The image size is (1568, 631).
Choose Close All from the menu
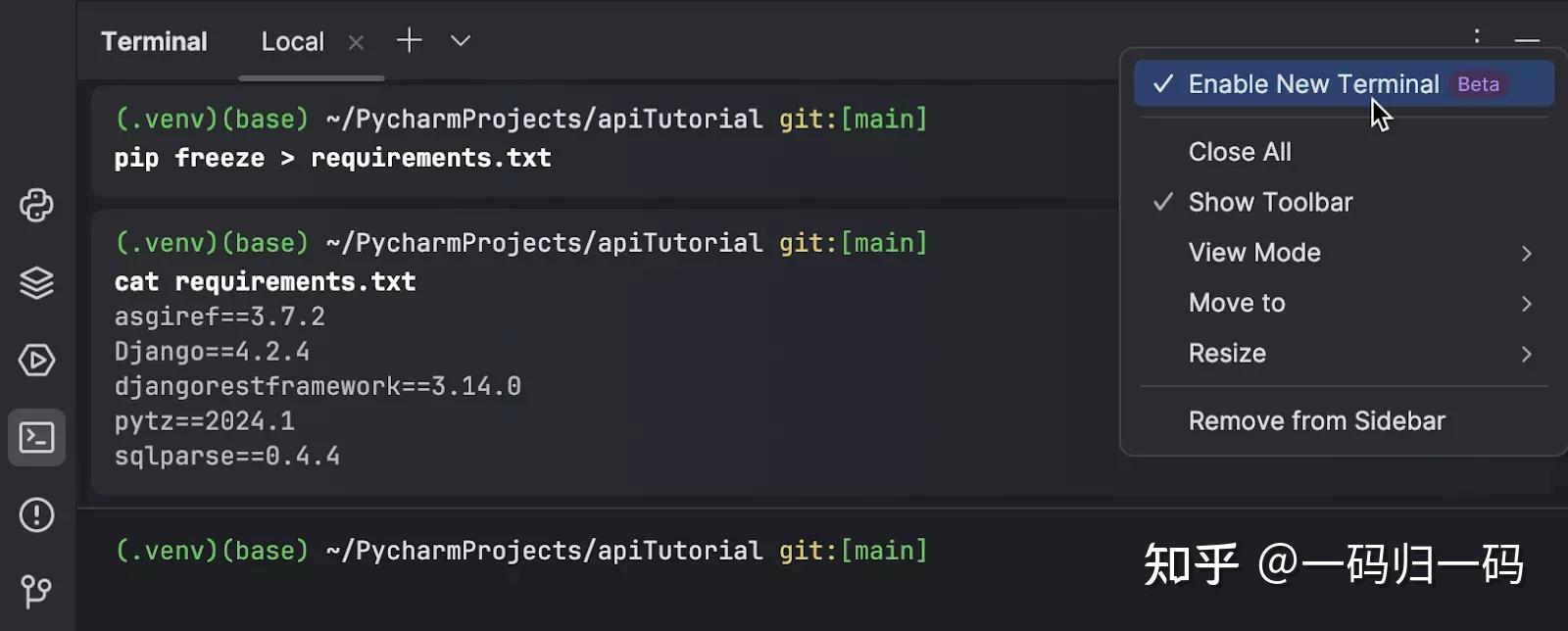(1240, 152)
